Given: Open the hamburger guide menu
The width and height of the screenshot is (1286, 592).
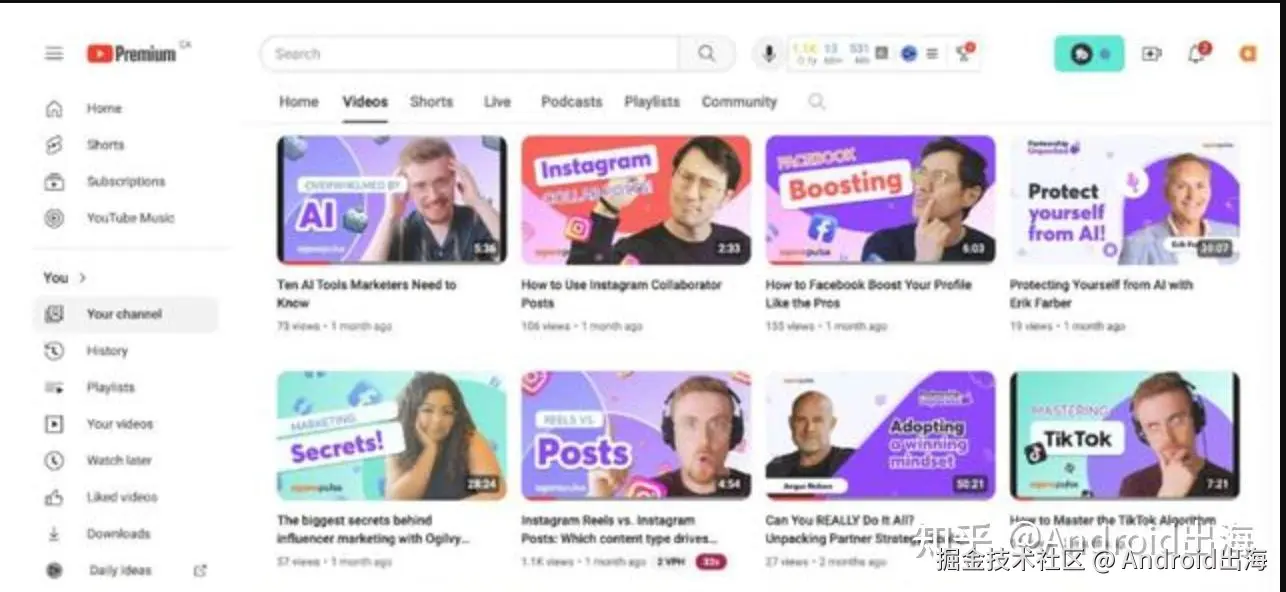Looking at the screenshot, I should (x=54, y=54).
